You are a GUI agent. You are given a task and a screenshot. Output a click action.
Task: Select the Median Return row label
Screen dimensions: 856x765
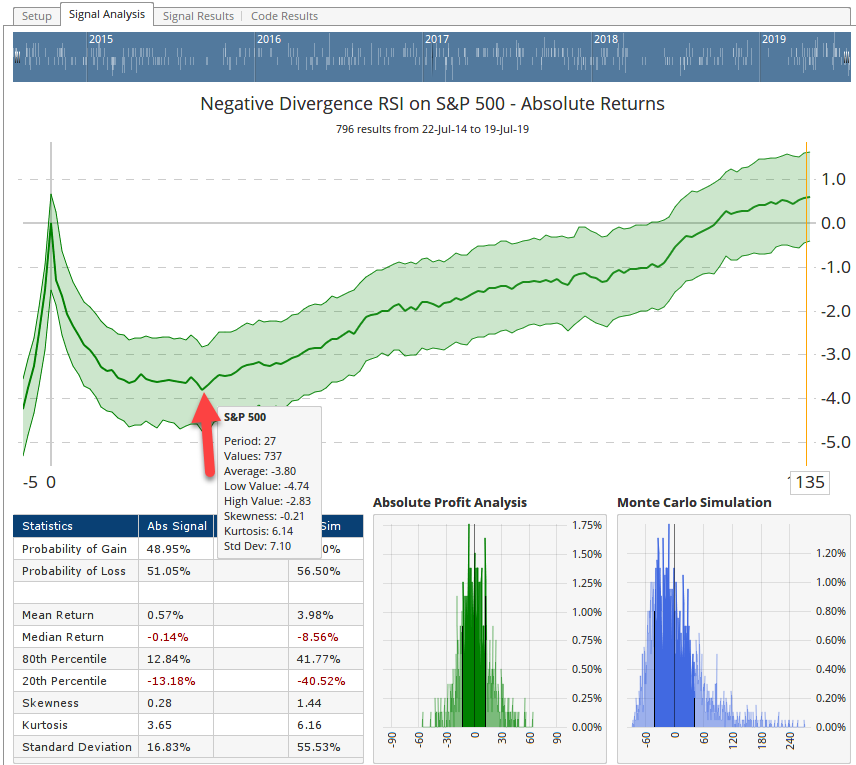[63, 637]
